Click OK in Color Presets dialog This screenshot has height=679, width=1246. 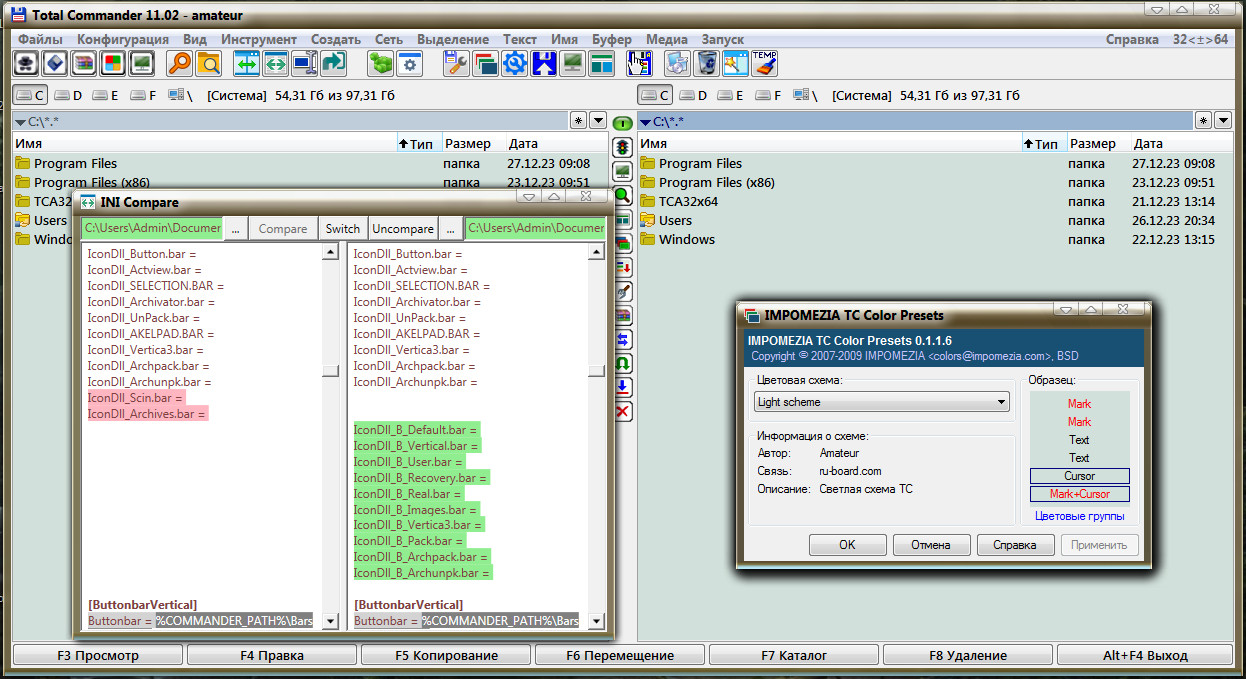(x=847, y=545)
